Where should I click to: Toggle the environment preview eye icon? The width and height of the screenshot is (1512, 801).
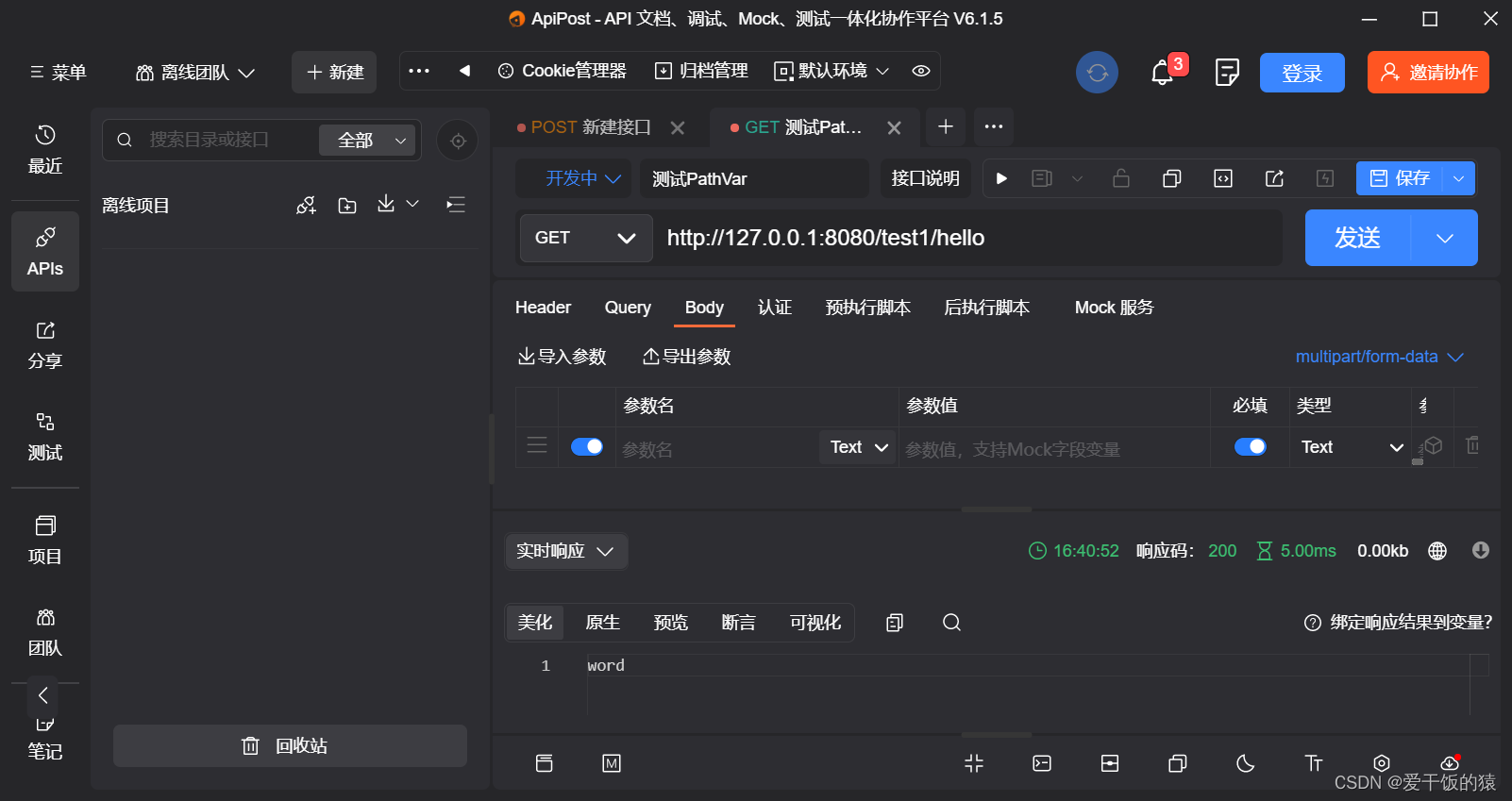coord(921,71)
